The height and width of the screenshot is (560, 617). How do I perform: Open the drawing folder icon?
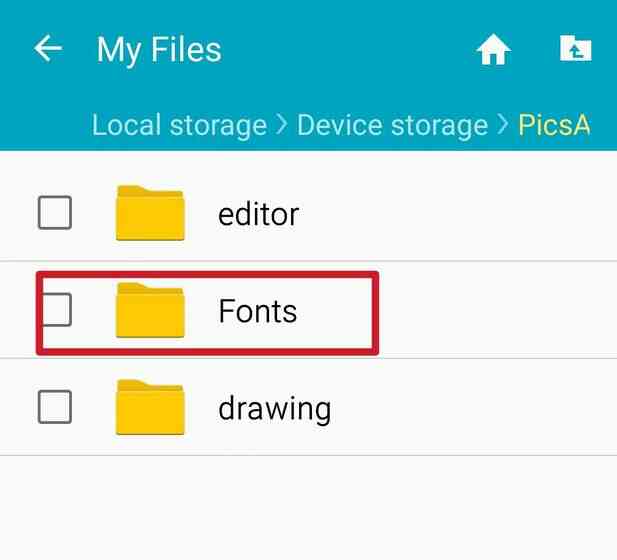click(150, 407)
